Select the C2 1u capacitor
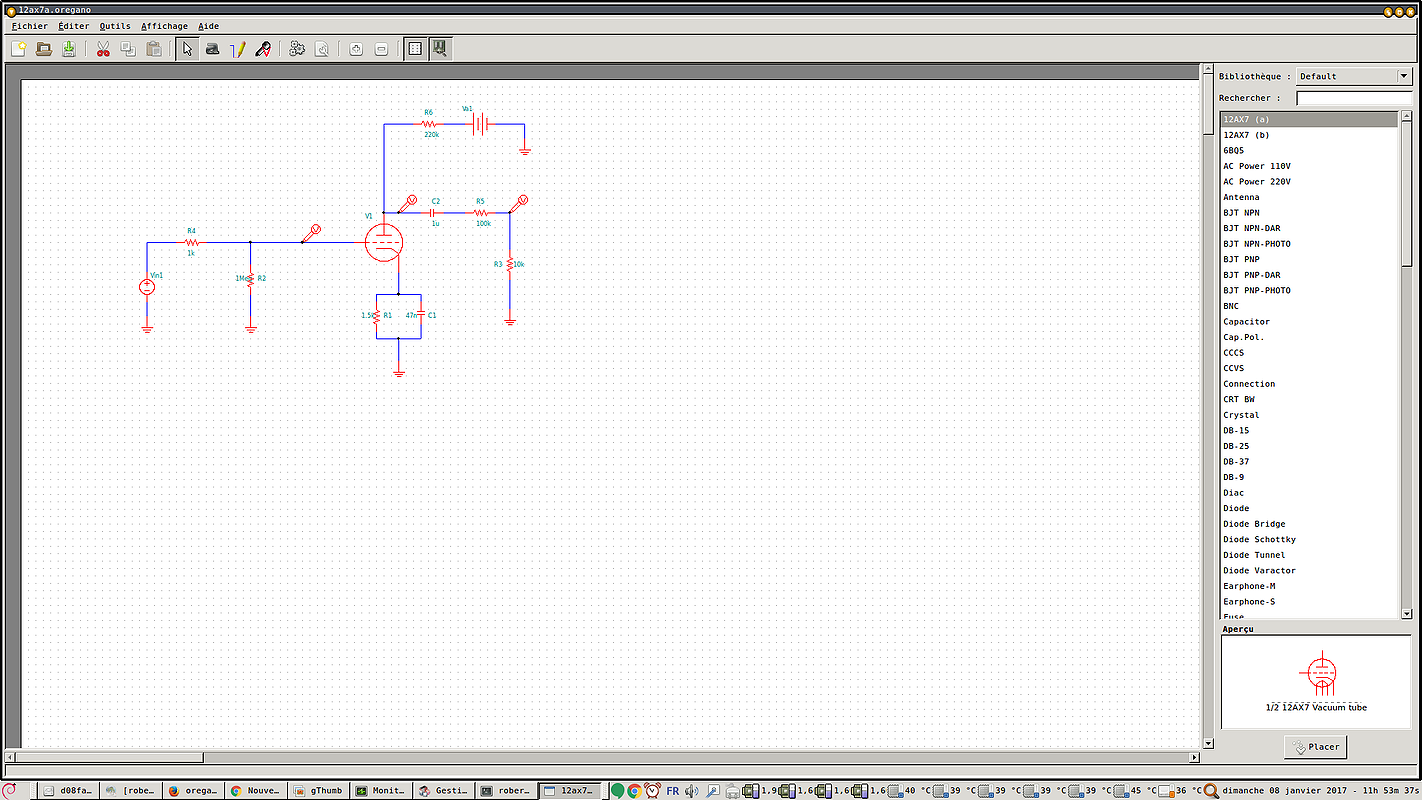 [434, 213]
